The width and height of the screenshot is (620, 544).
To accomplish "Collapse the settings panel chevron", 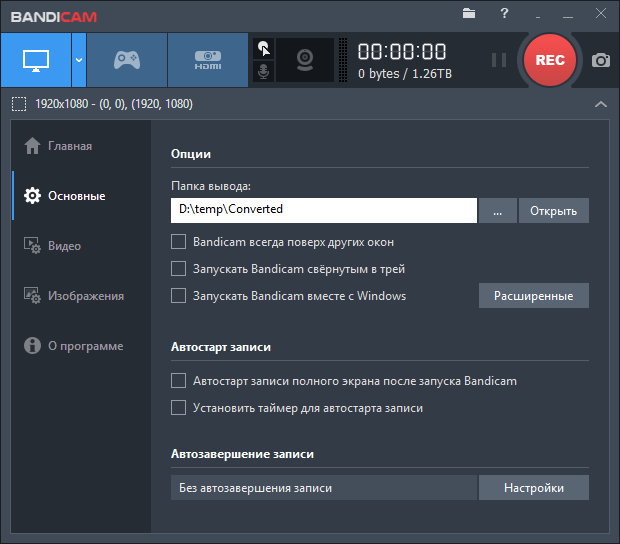I will pos(601,104).
